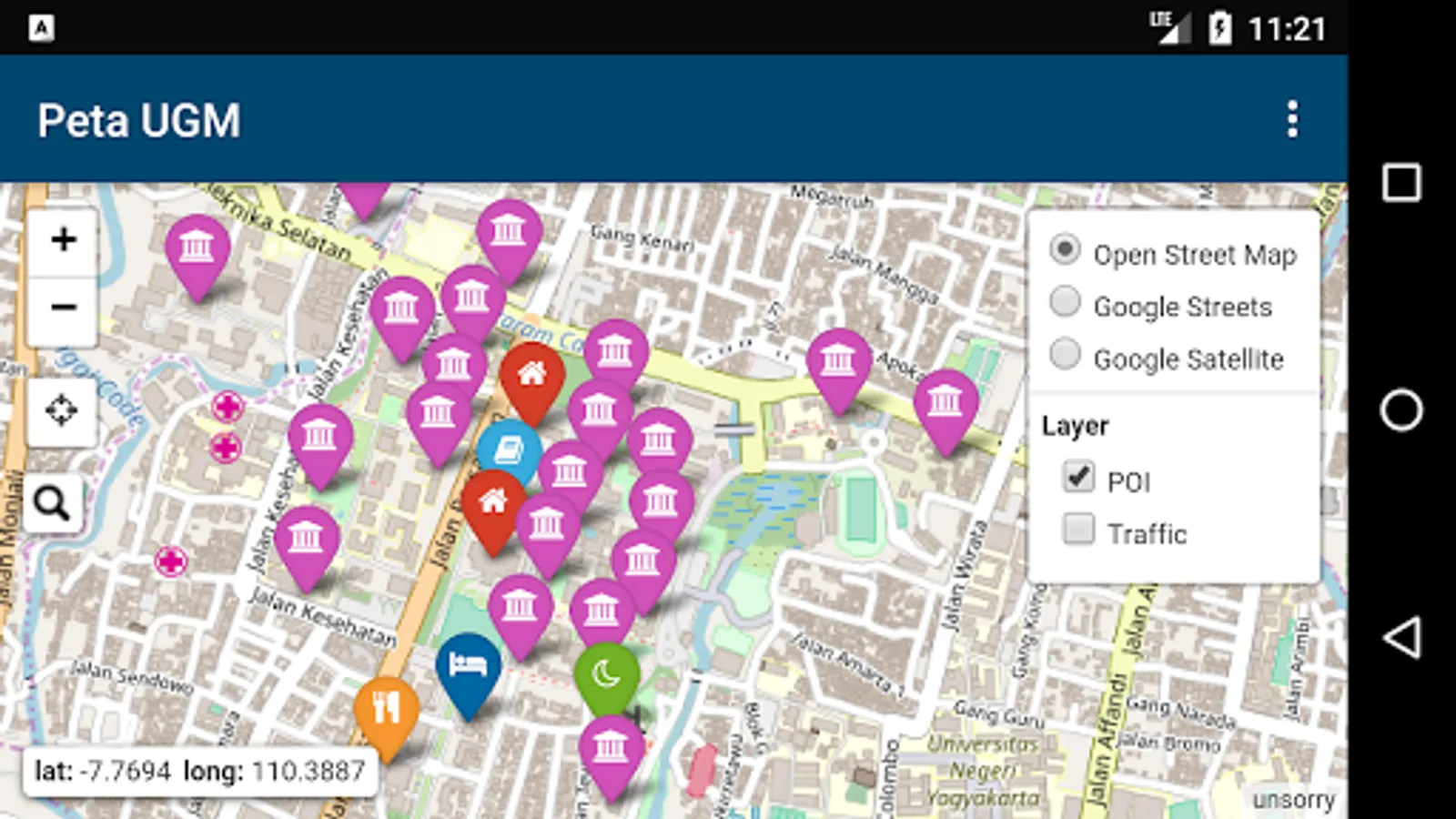The width and height of the screenshot is (1456, 819).
Task: Tap the Universitas Negeri Yogyakarta map label
Action: coord(983,771)
